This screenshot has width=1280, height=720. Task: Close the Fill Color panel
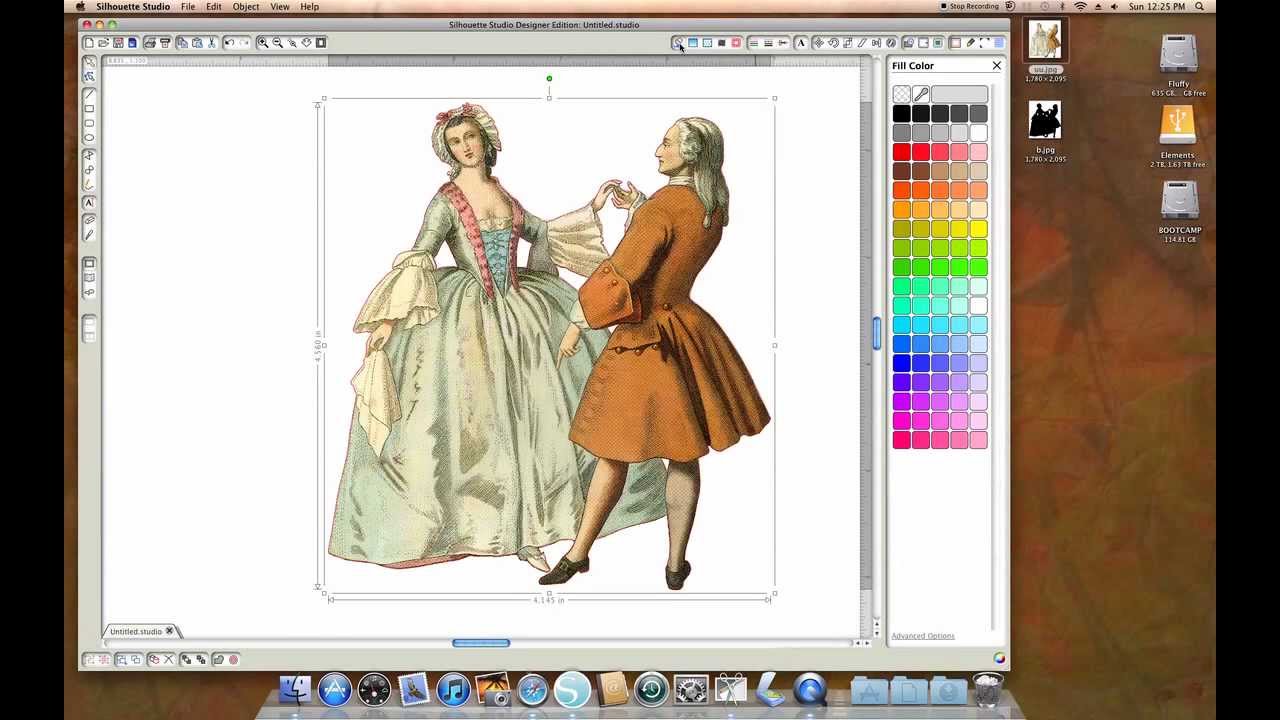click(x=996, y=66)
